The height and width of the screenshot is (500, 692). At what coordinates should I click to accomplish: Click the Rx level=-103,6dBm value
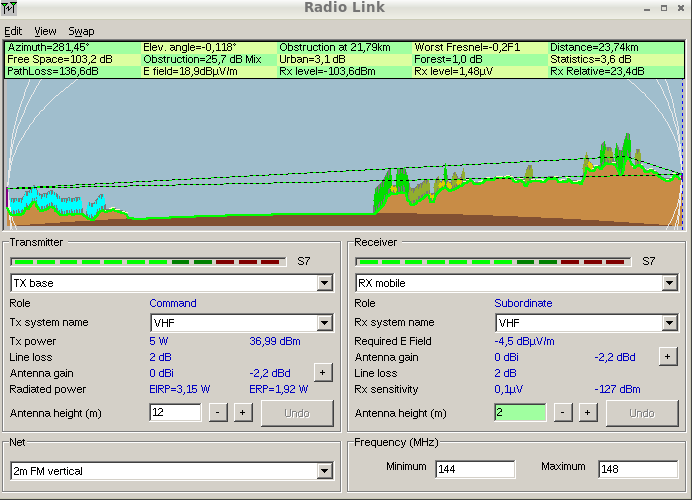click(327, 71)
